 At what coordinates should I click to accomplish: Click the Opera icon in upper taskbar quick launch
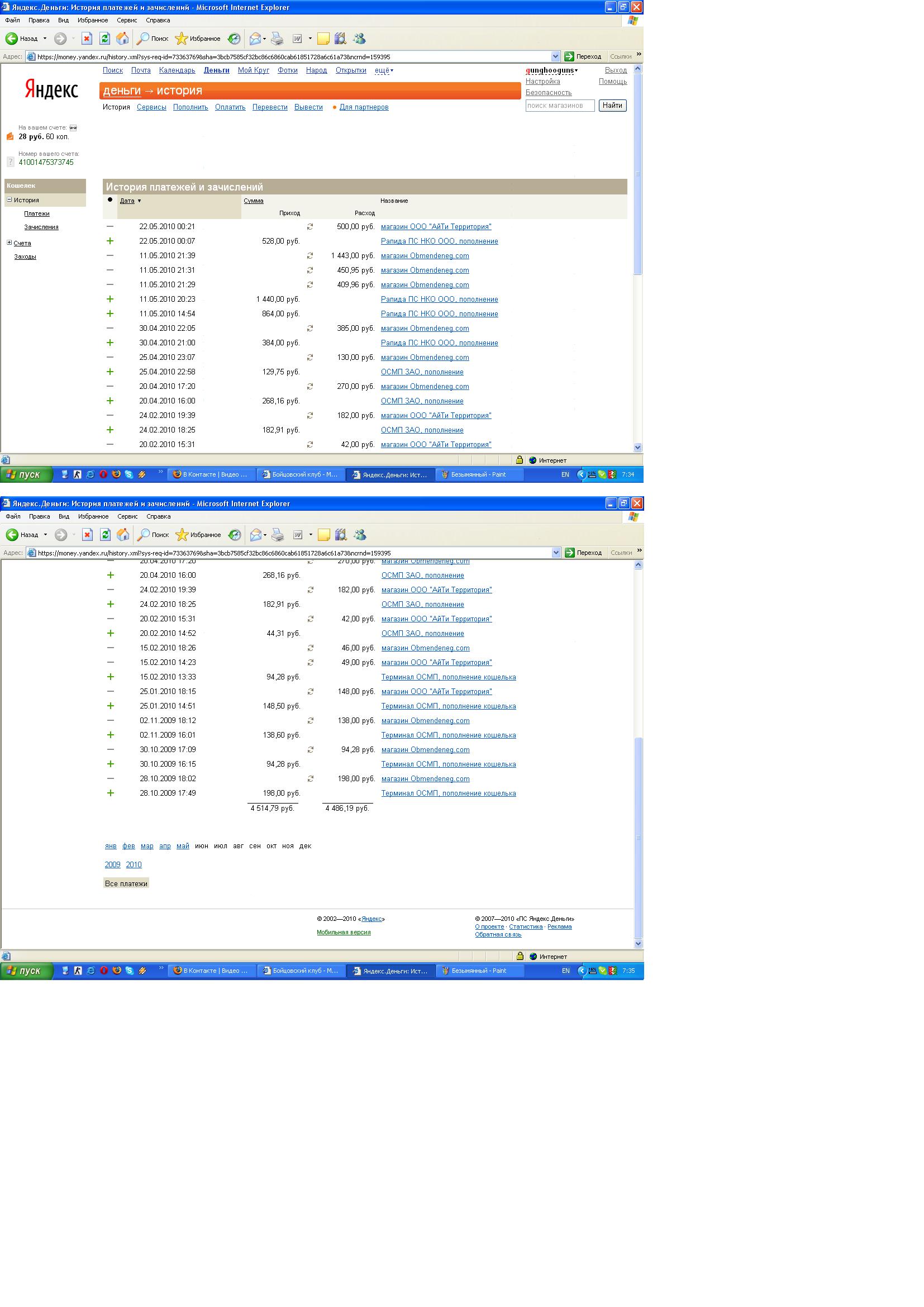point(103,474)
